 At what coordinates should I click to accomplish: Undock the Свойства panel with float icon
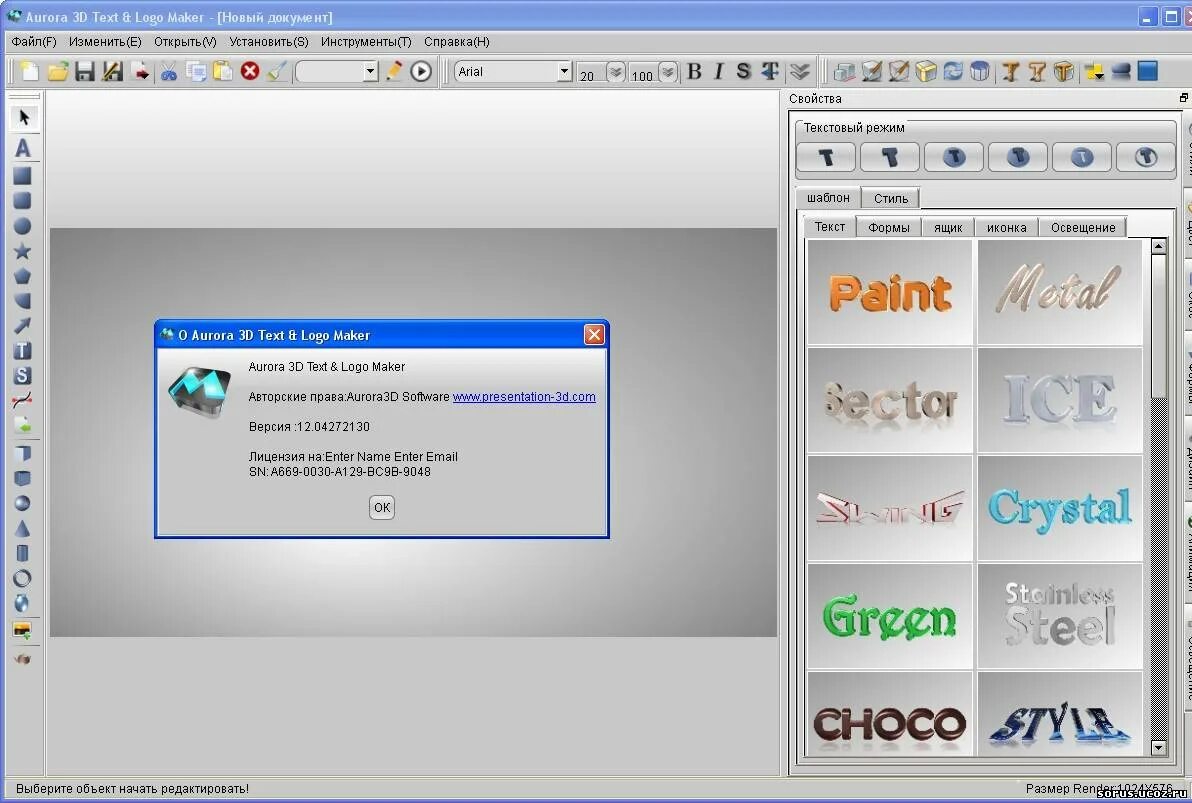1184,97
